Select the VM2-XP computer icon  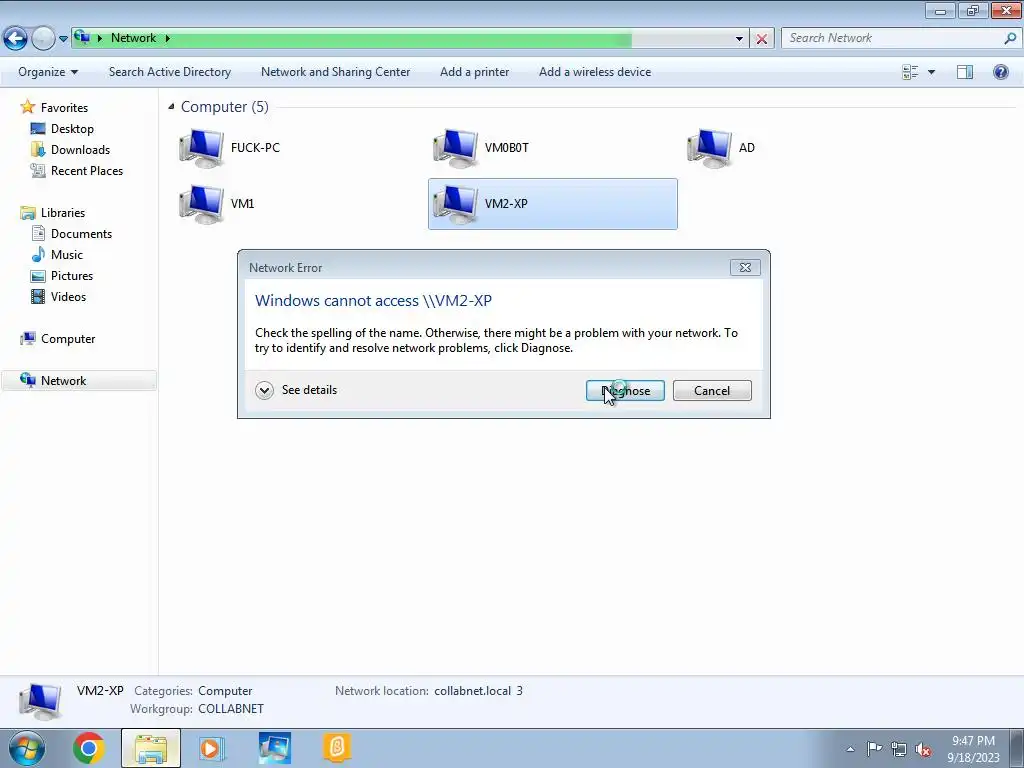[x=455, y=204]
